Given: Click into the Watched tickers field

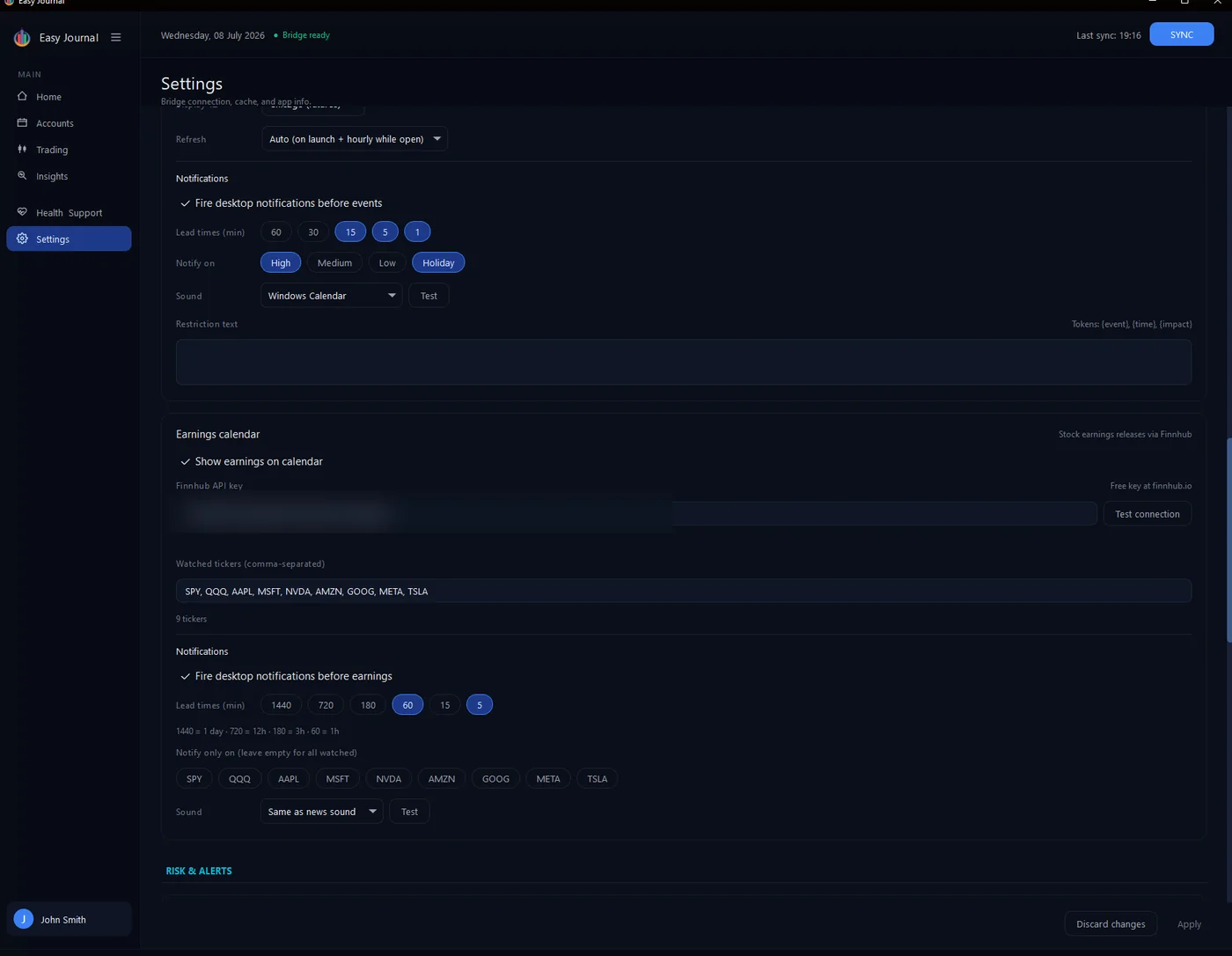Looking at the screenshot, I should (x=684, y=592).
